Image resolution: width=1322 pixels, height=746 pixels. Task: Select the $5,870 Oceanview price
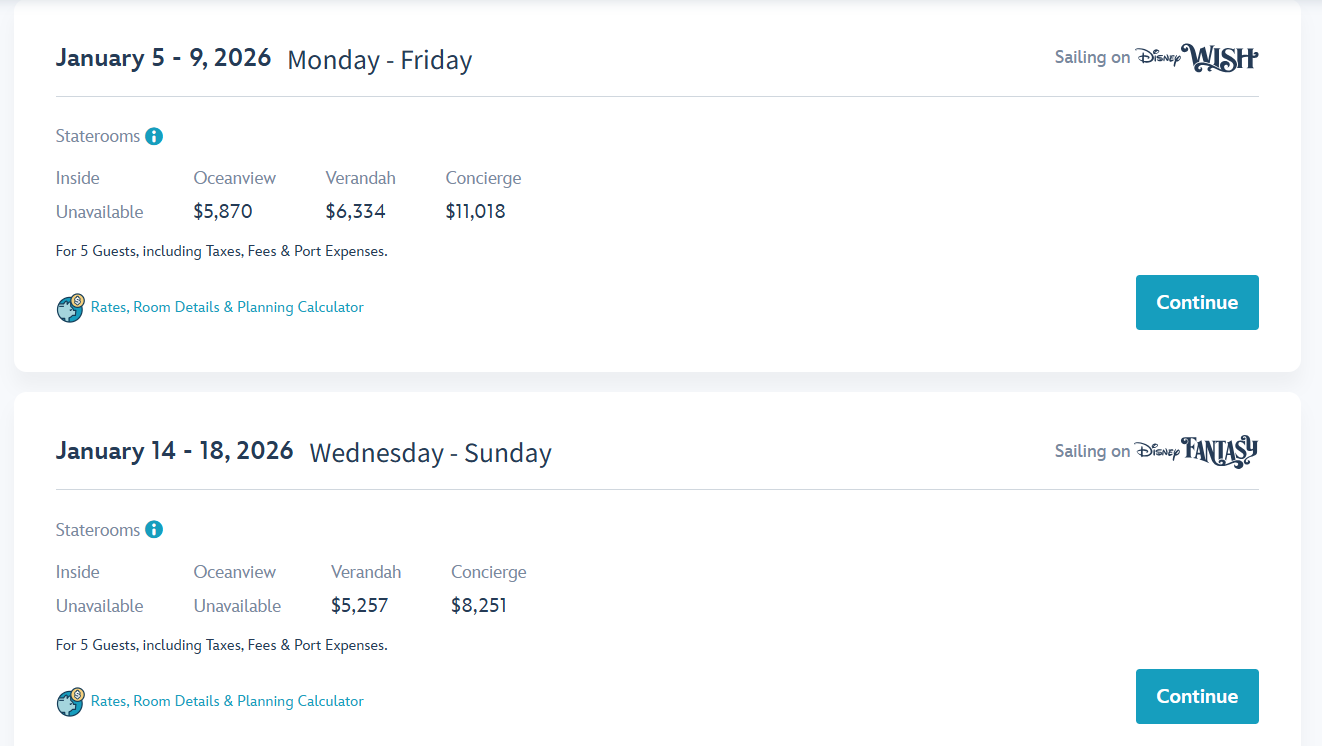pos(223,211)
